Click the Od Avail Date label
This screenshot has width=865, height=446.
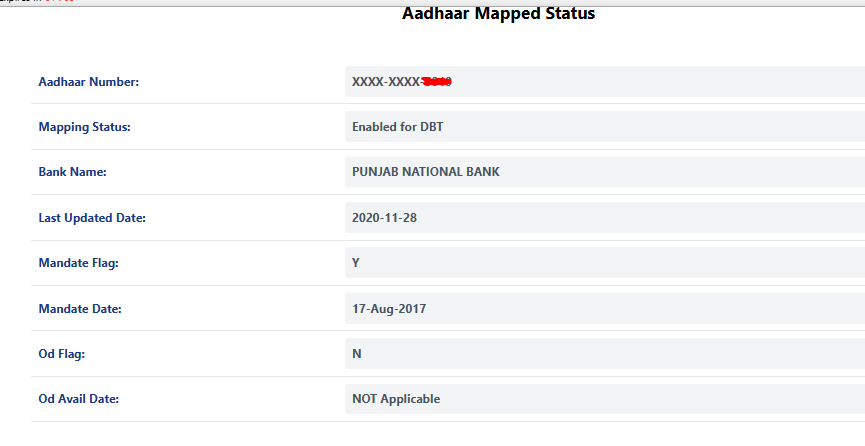80,399
